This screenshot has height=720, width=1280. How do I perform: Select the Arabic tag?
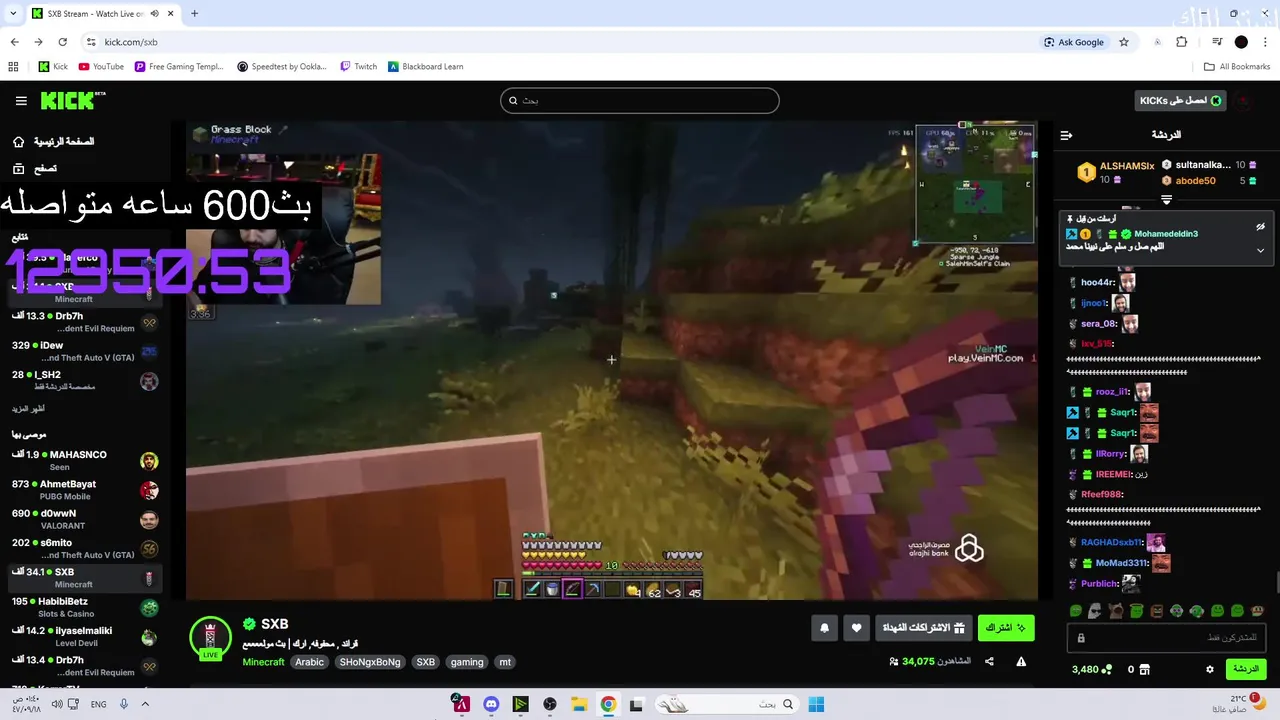click(309, 662)
